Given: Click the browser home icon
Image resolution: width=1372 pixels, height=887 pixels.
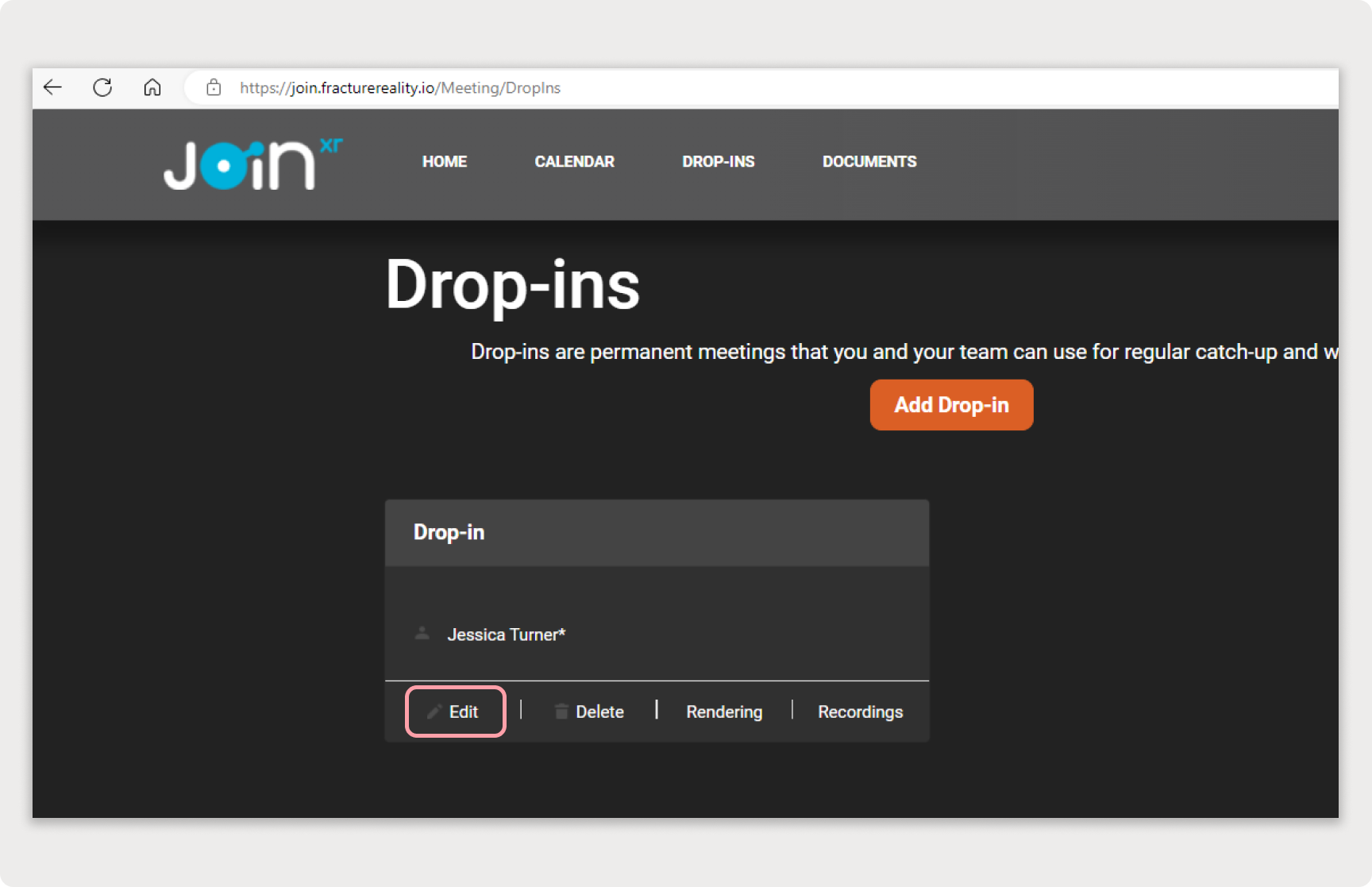Looking at the screenshot, I should 152,87.
